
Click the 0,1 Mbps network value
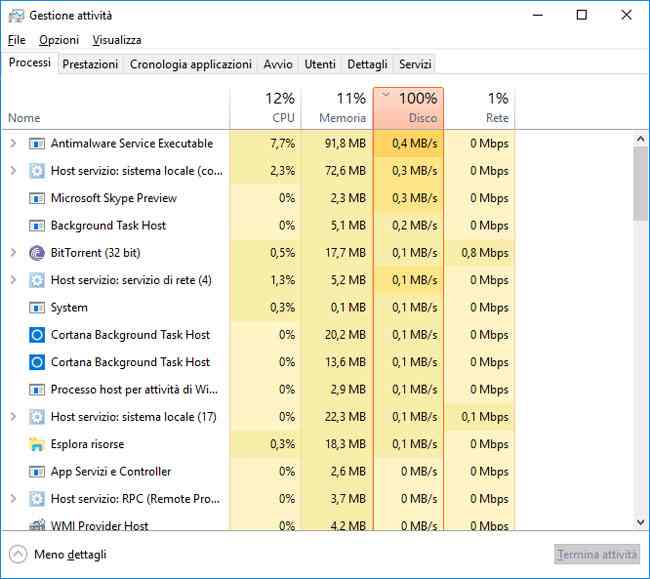(x=485, y=417)
